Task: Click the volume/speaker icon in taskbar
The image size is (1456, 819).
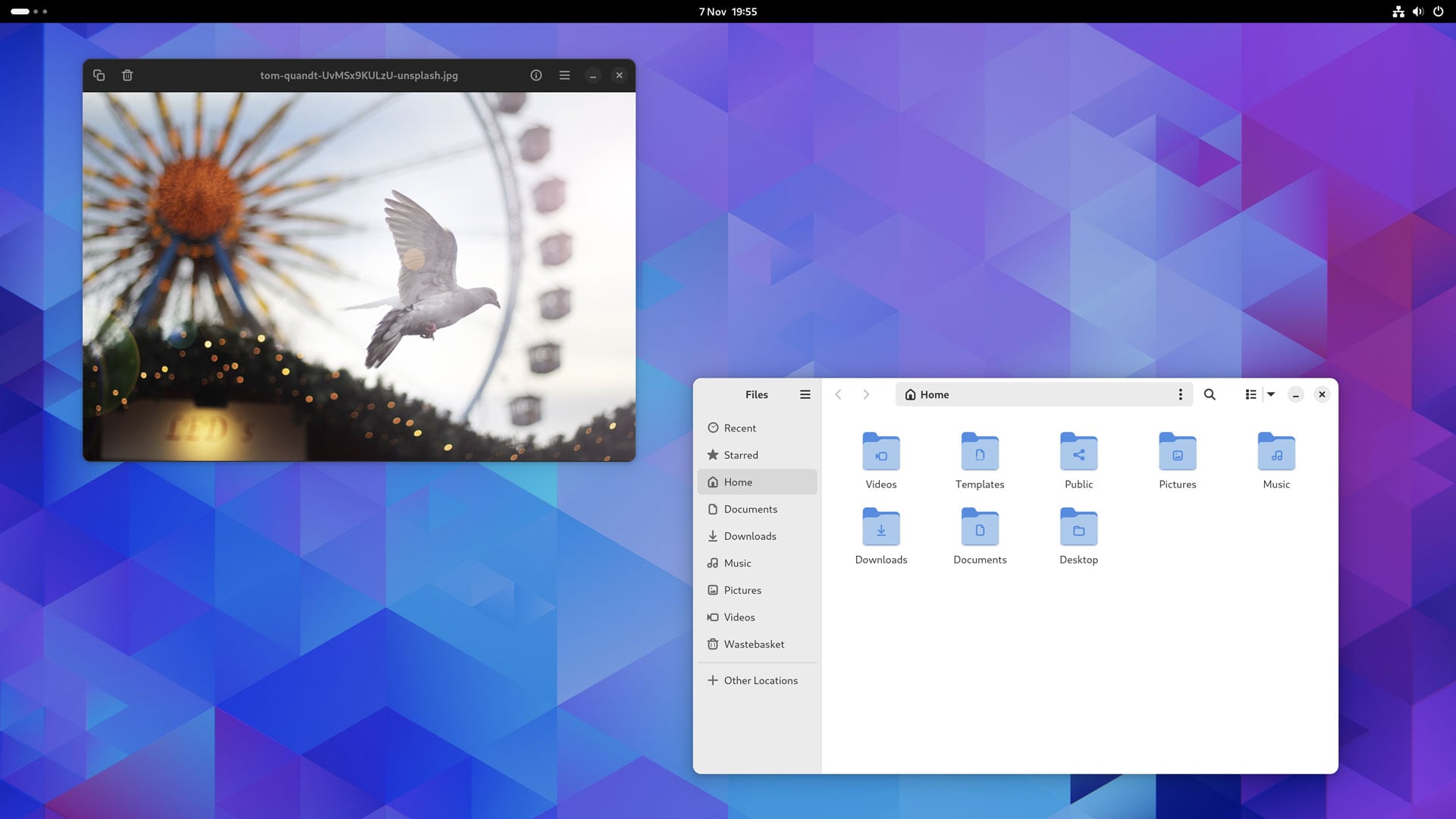Action: pyautogui.click(x=1418, y=11)
